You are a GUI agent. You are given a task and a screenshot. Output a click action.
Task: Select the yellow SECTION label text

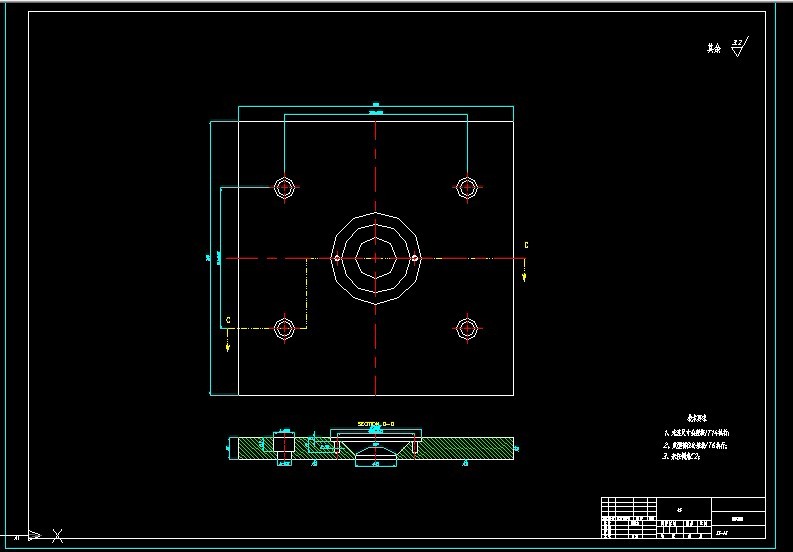point(376,424)
